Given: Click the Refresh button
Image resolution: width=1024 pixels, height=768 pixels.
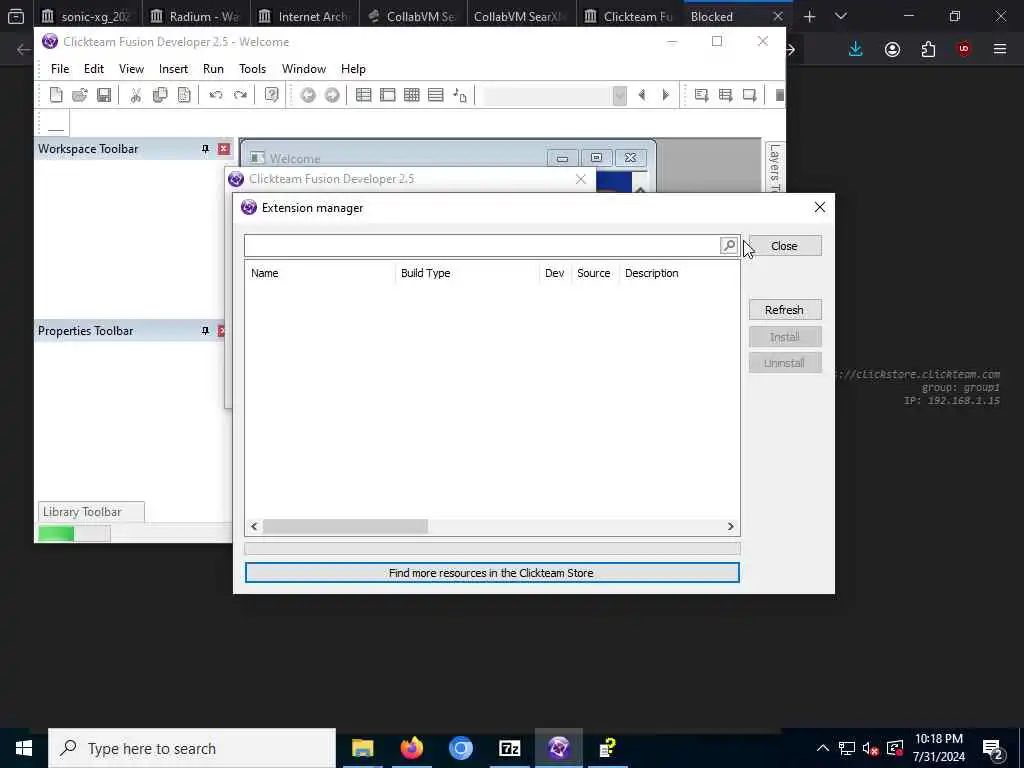Looking at the screenshot, I should (x=785, y=310).
